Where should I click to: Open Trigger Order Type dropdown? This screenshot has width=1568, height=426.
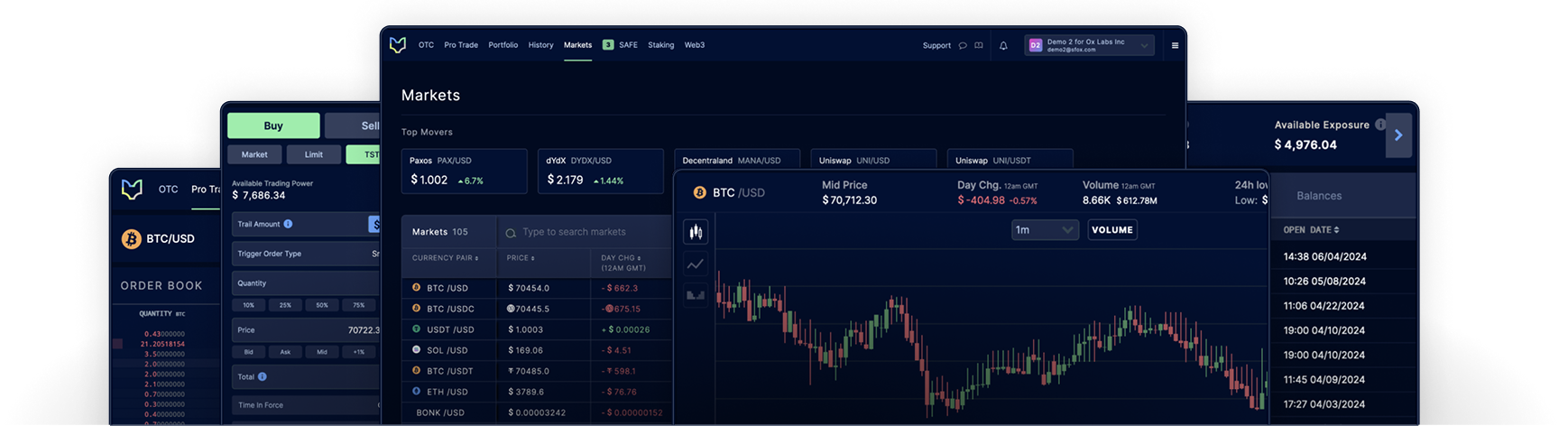(306, 254)
